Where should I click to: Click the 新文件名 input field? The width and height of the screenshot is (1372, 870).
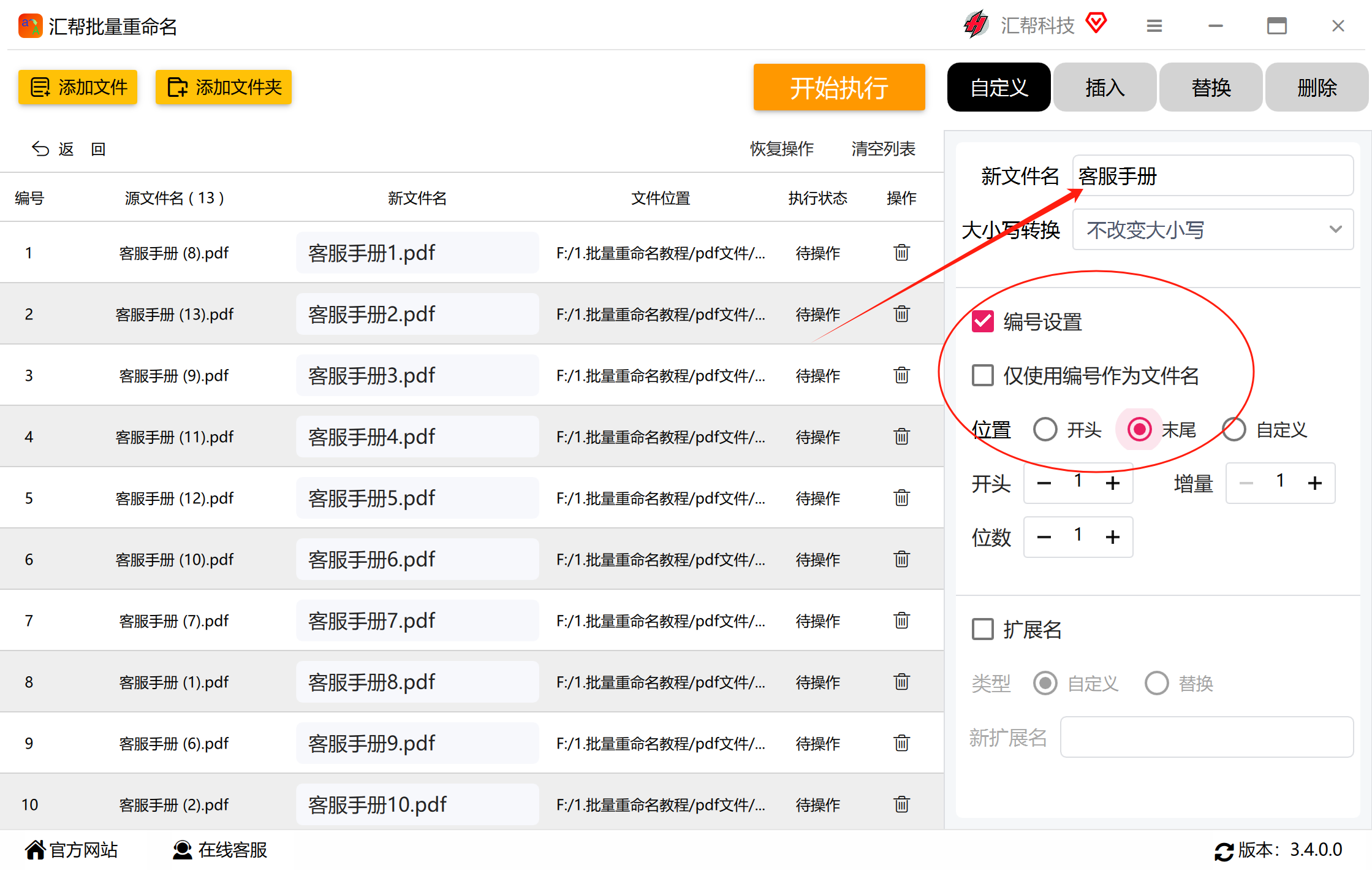tap(1213, 175)
